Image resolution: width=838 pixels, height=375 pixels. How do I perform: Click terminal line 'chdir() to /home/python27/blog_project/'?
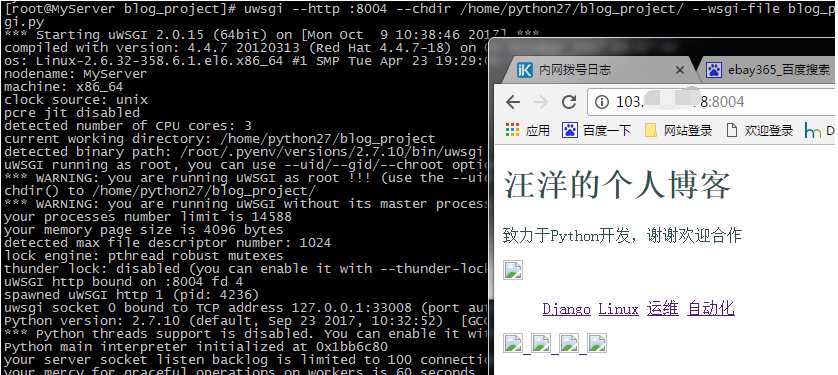click(160, 191)
